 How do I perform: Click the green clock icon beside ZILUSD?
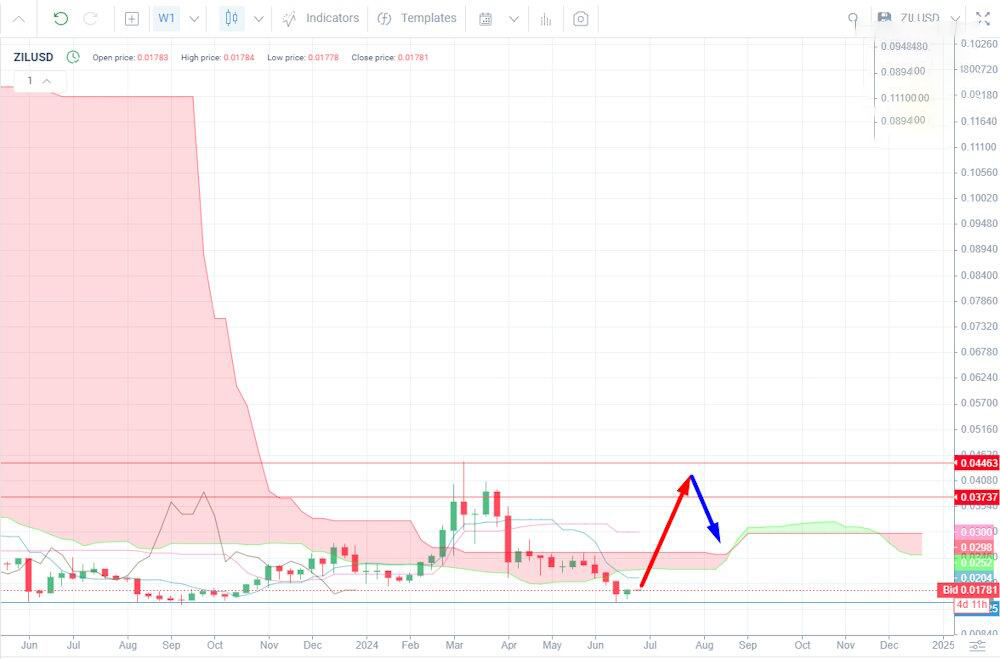73,57
